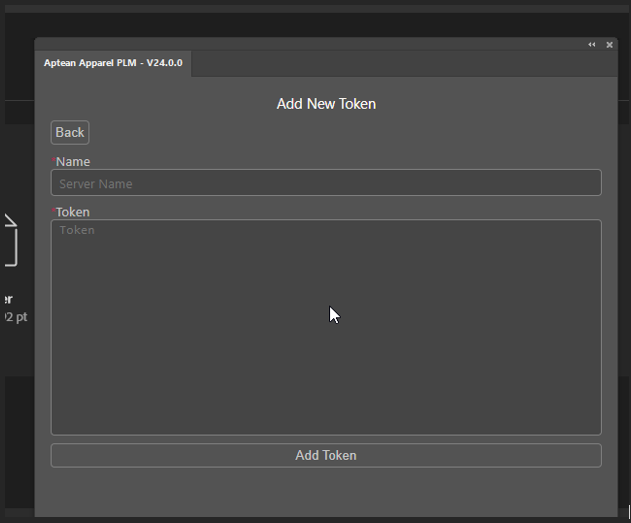The image size is (631, 523).
Task: Click empty tab strip right of Aptean tab
Action: 400,64
